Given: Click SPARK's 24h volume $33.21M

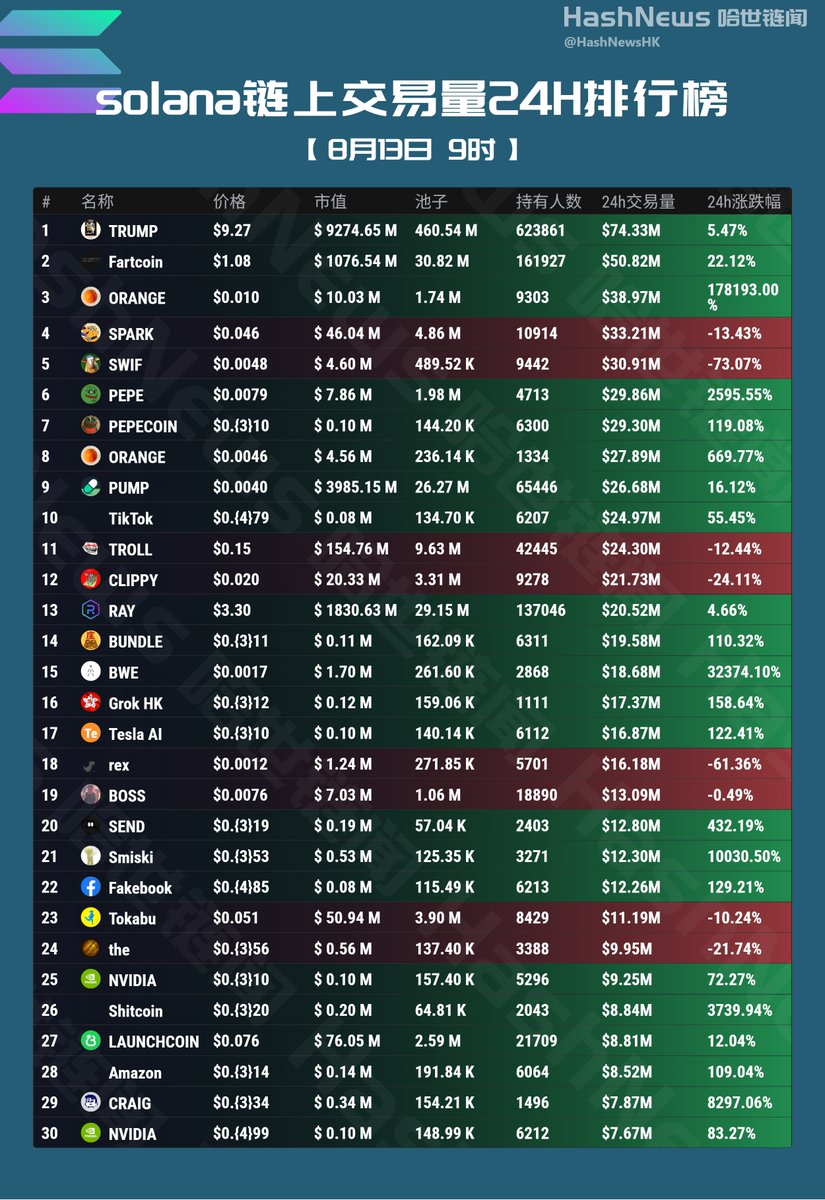Looking at the screenshot, I should tap(631, 334).
